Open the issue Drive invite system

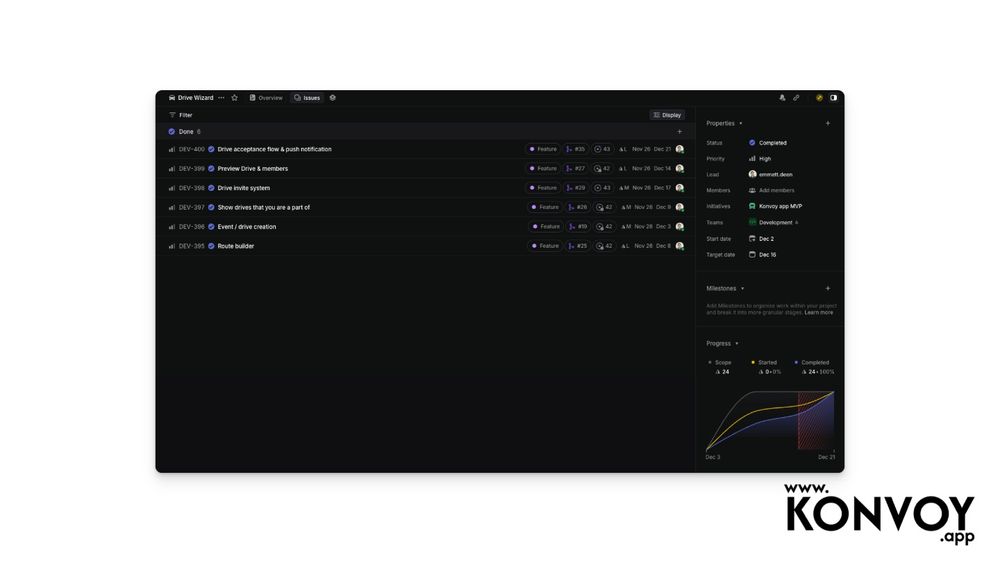[x=244, y=188]
